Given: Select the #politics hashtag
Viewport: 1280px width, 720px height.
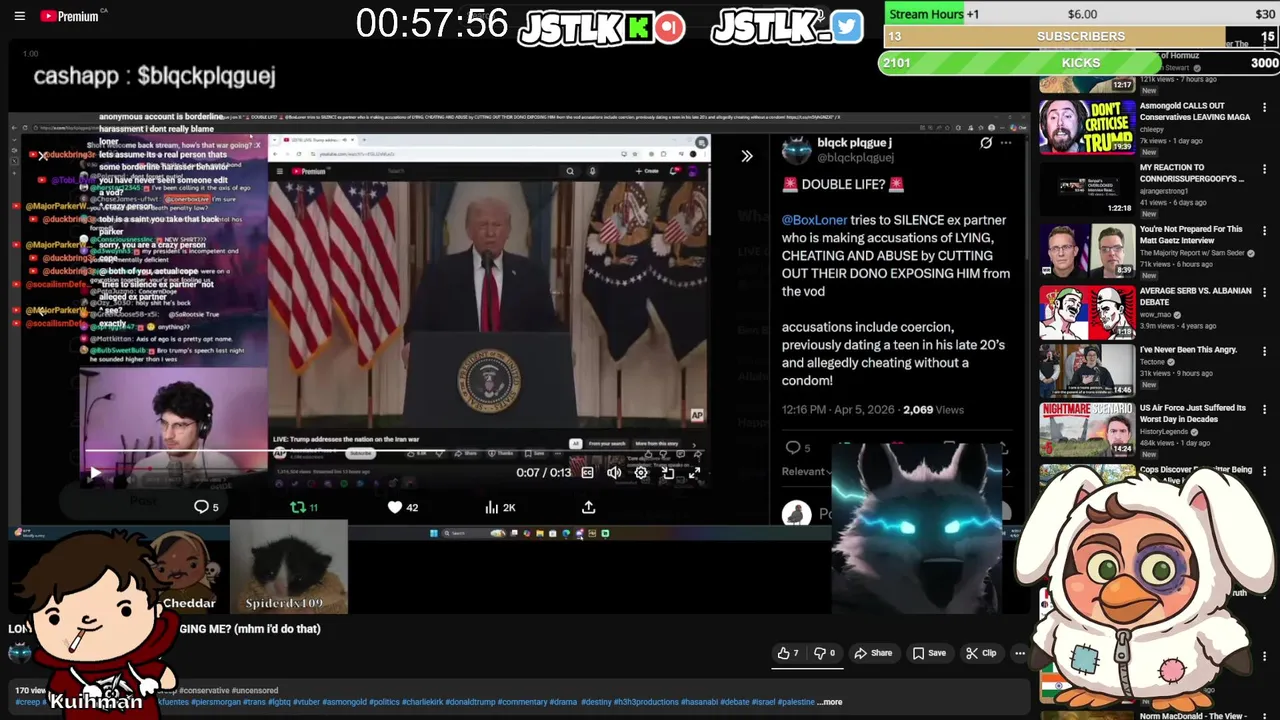Looking at the screenshot, I should coord(383,702).
